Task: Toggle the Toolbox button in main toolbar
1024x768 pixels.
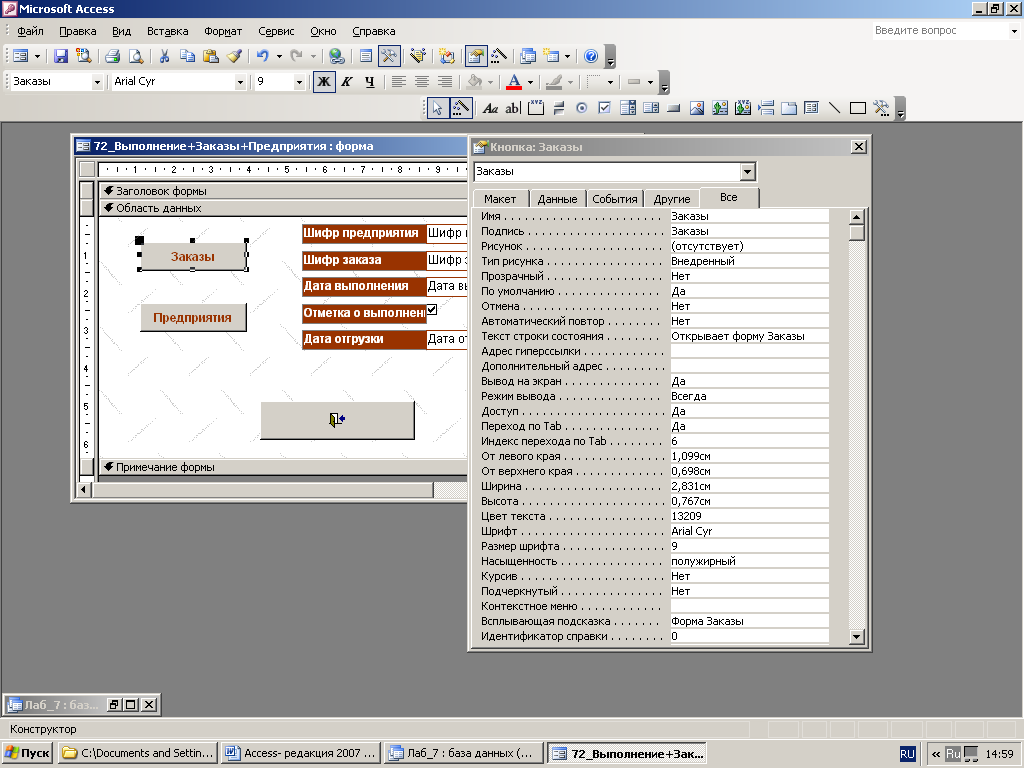Action: [x=389, y=56]
